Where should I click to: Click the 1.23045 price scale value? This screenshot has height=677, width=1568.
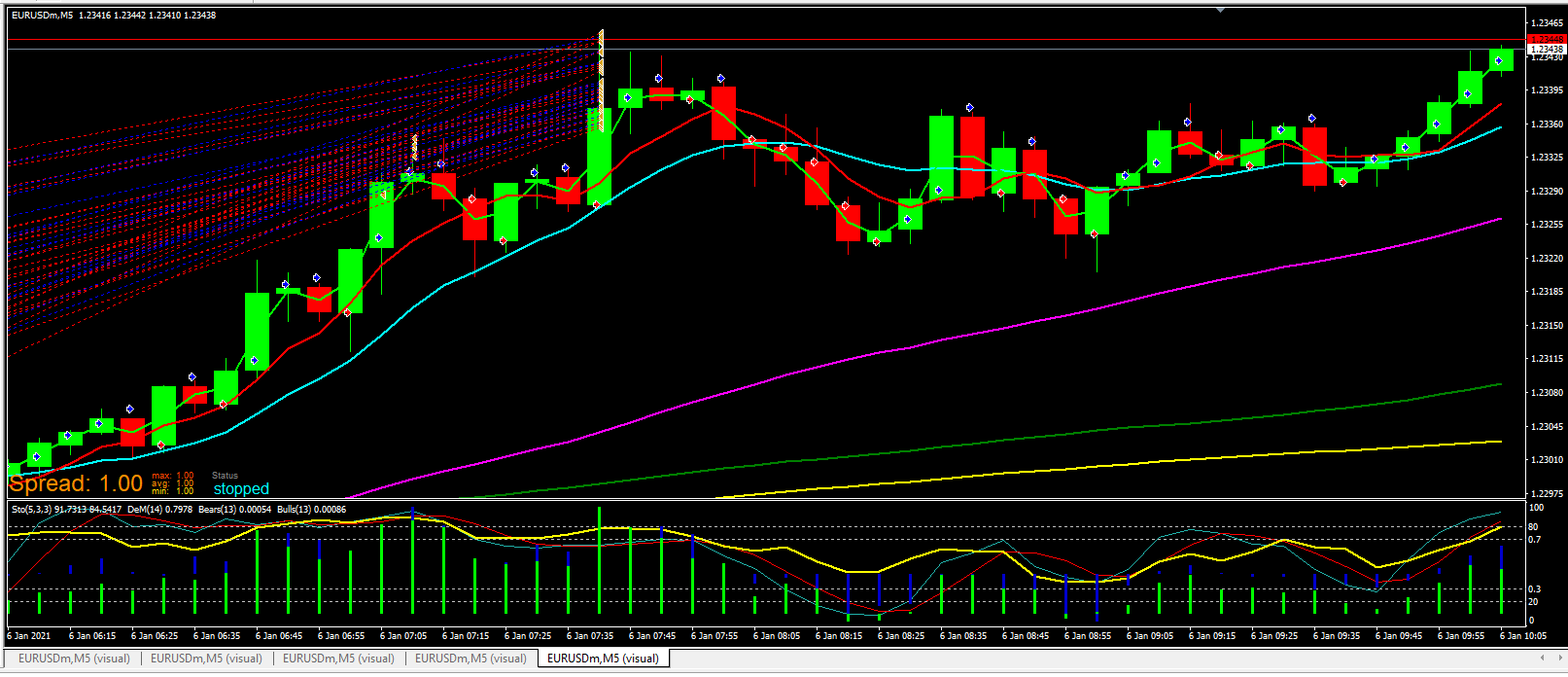click(x=1547, y=427)
